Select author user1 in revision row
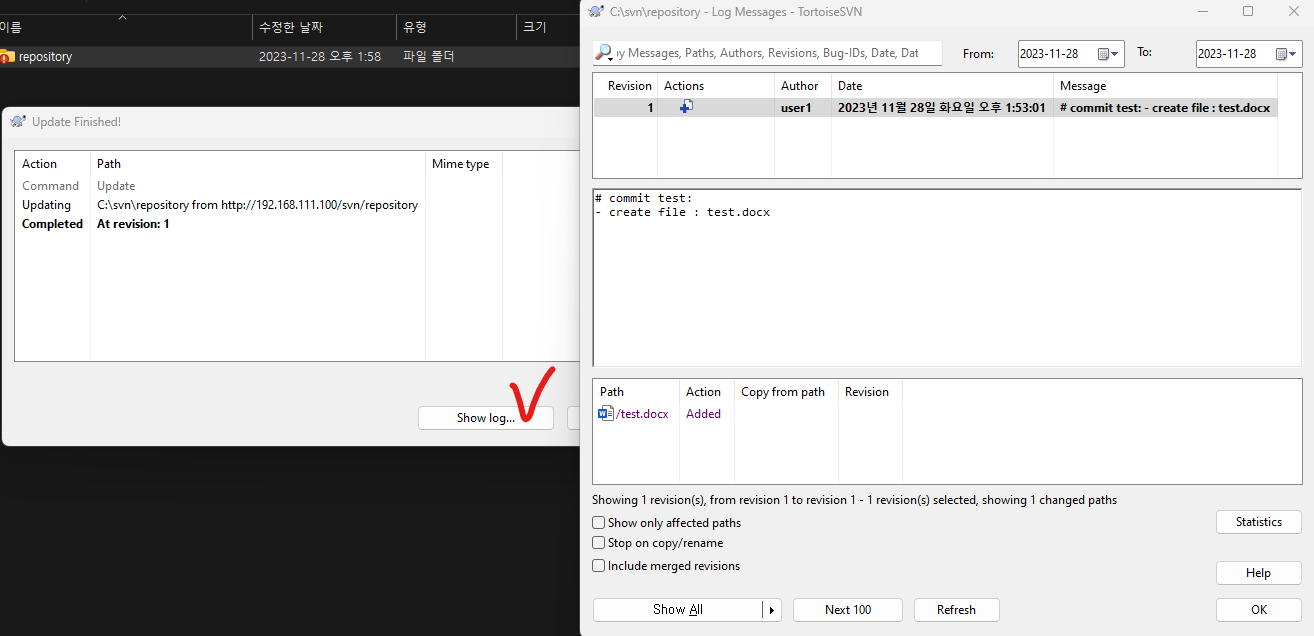The width and height of the screenshot is (1314, 636). click(x=796, y=107)
